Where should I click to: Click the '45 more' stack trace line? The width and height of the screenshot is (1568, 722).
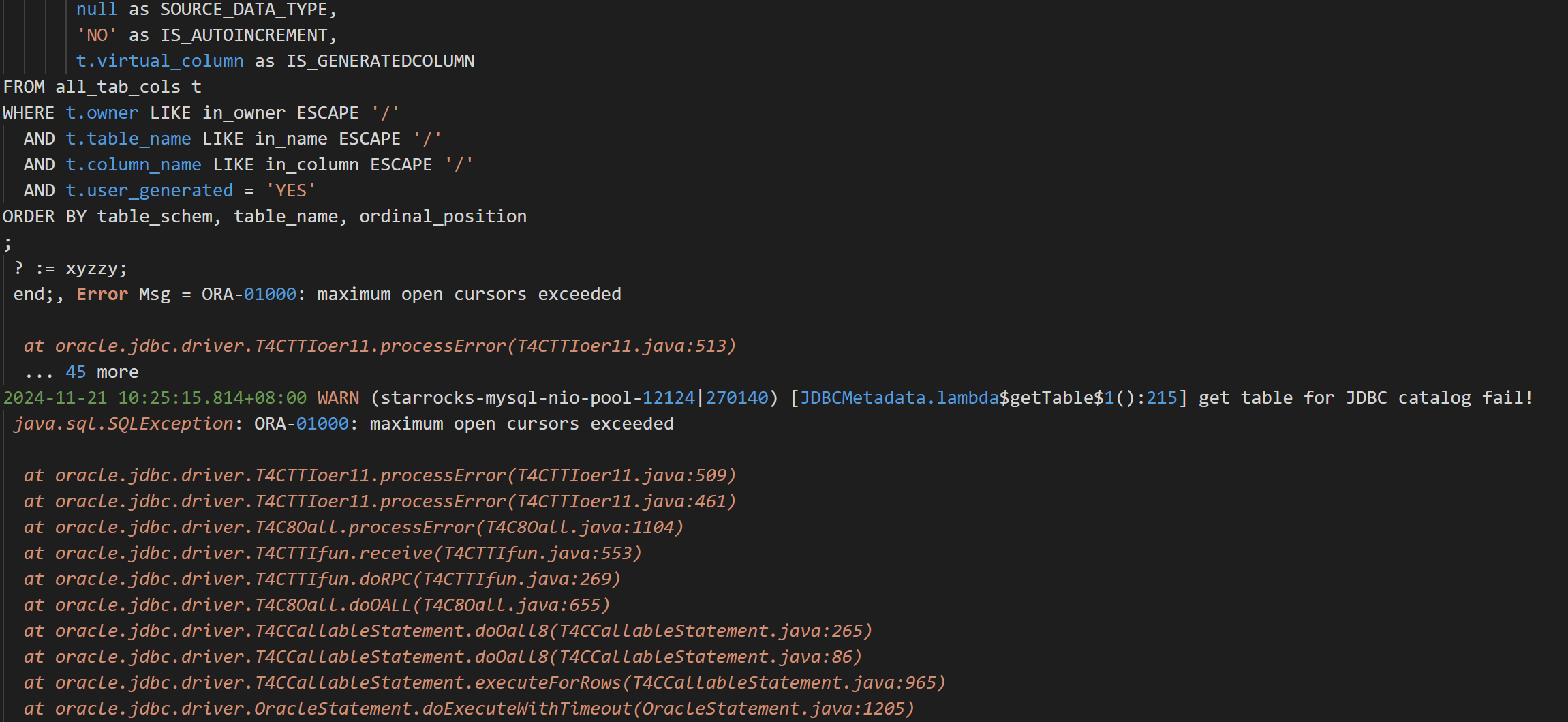81,372
